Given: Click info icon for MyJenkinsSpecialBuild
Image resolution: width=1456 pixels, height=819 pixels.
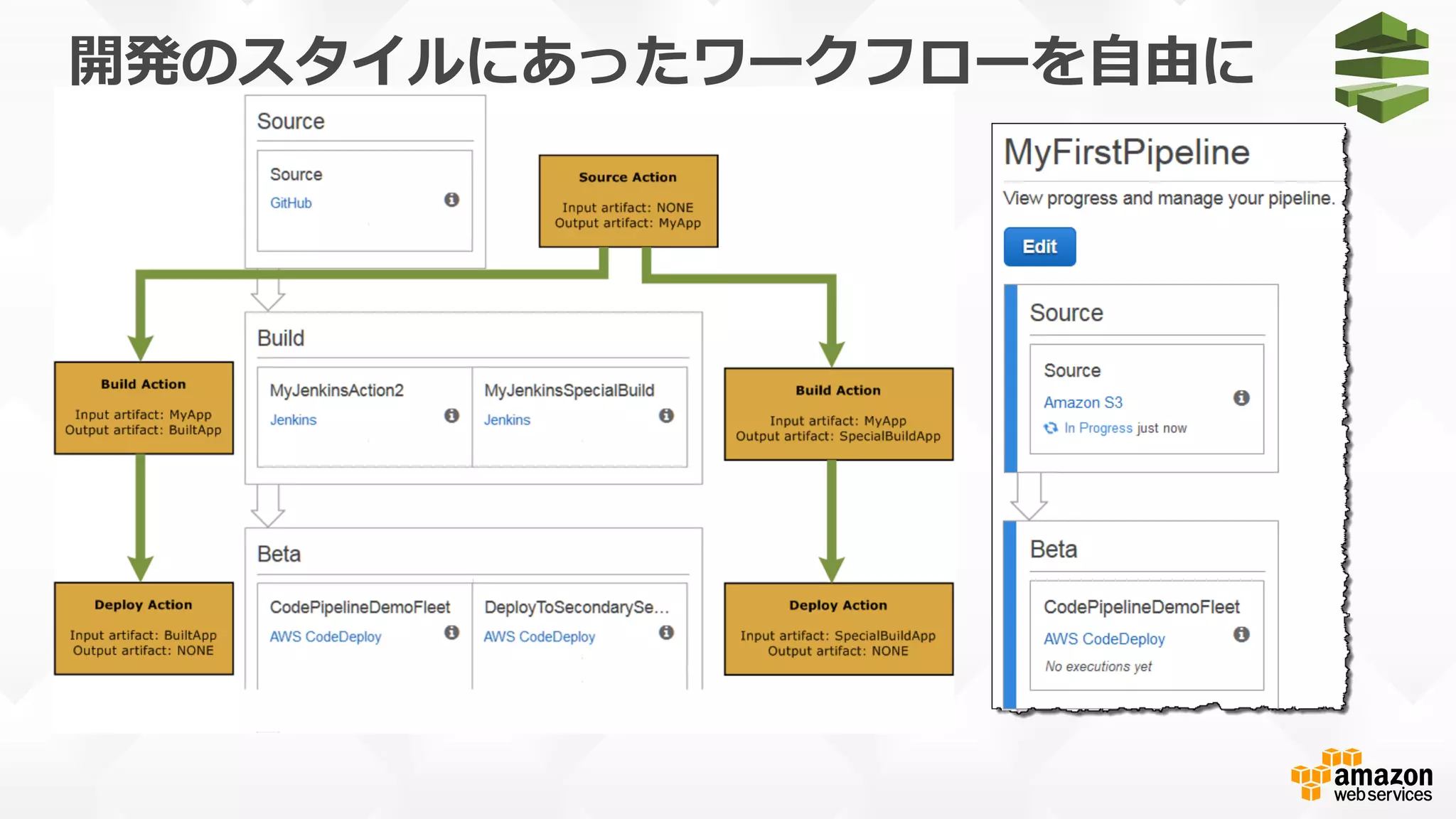Looking at the screenshot, I should tap(666, 415).
